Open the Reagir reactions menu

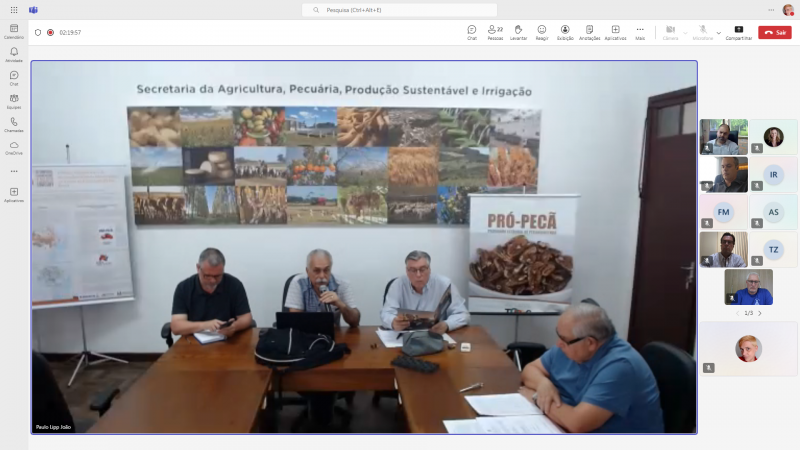click(x=542, y=32)
